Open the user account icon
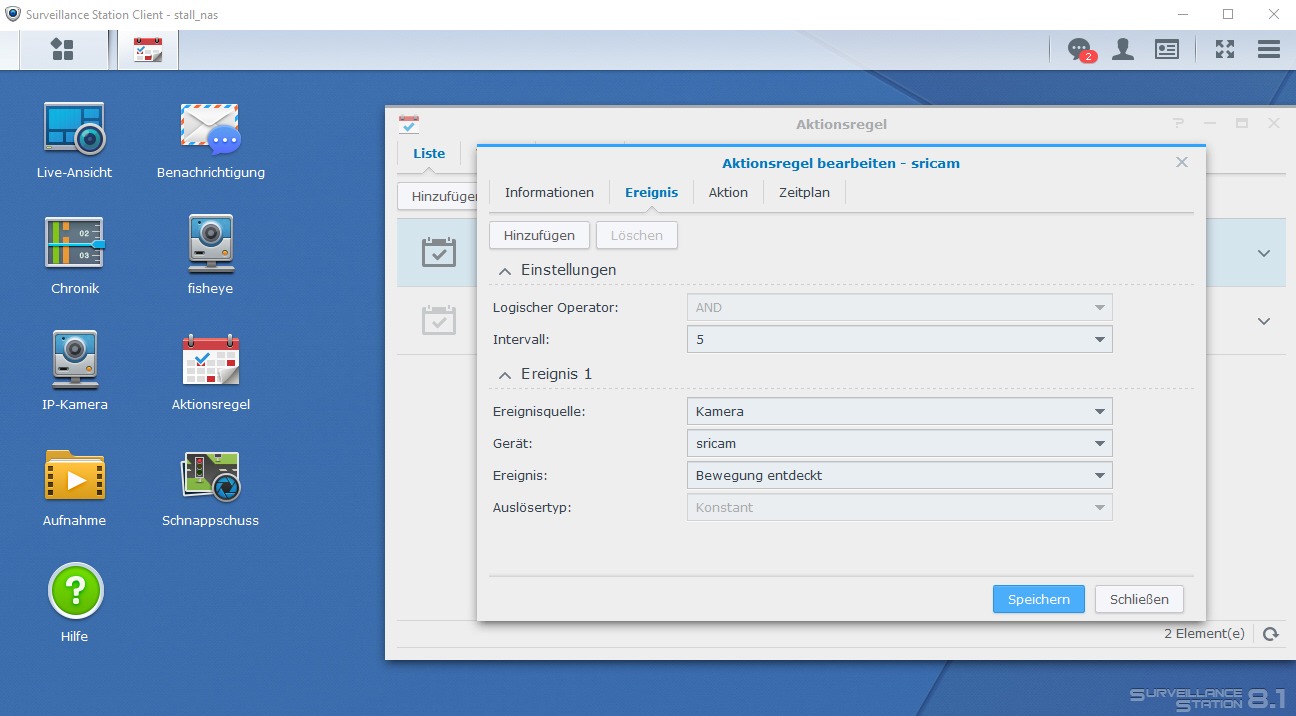The width and height of the screenshot is (1296, 716). (x=1123, y=49)
